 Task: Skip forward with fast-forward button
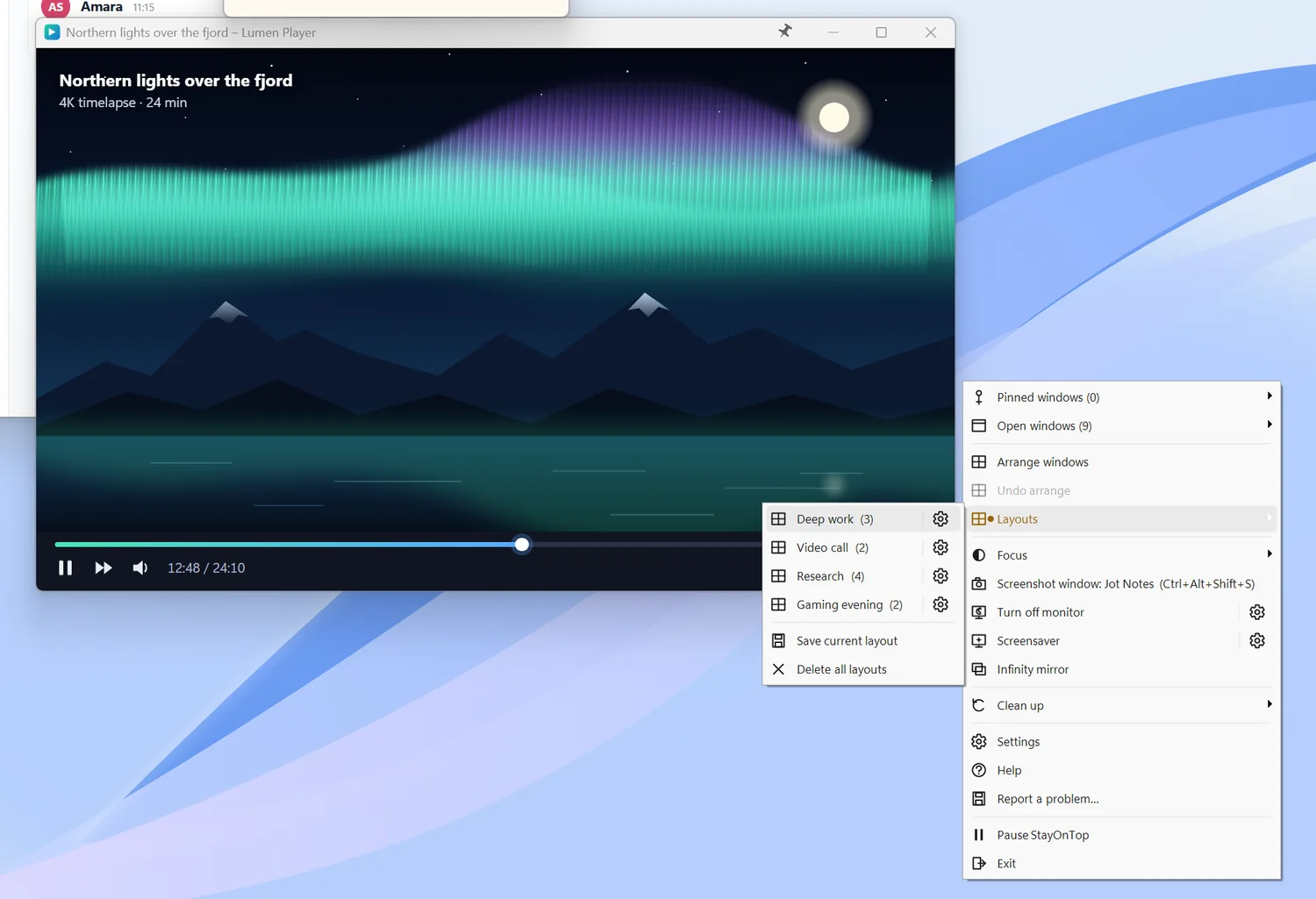pyautogui.click(x=103, y=567)
